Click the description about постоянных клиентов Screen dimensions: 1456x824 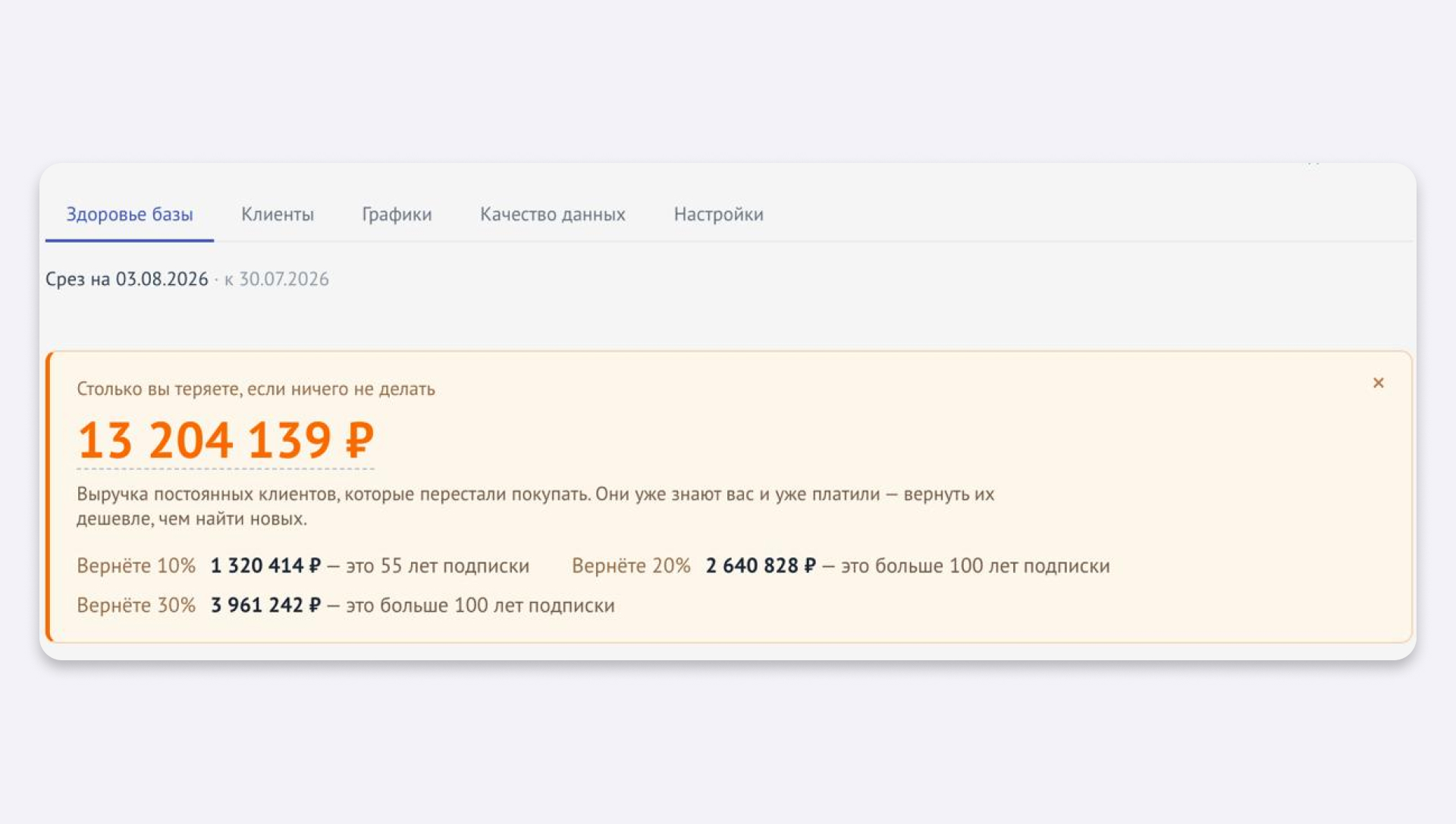pos(535,506)
